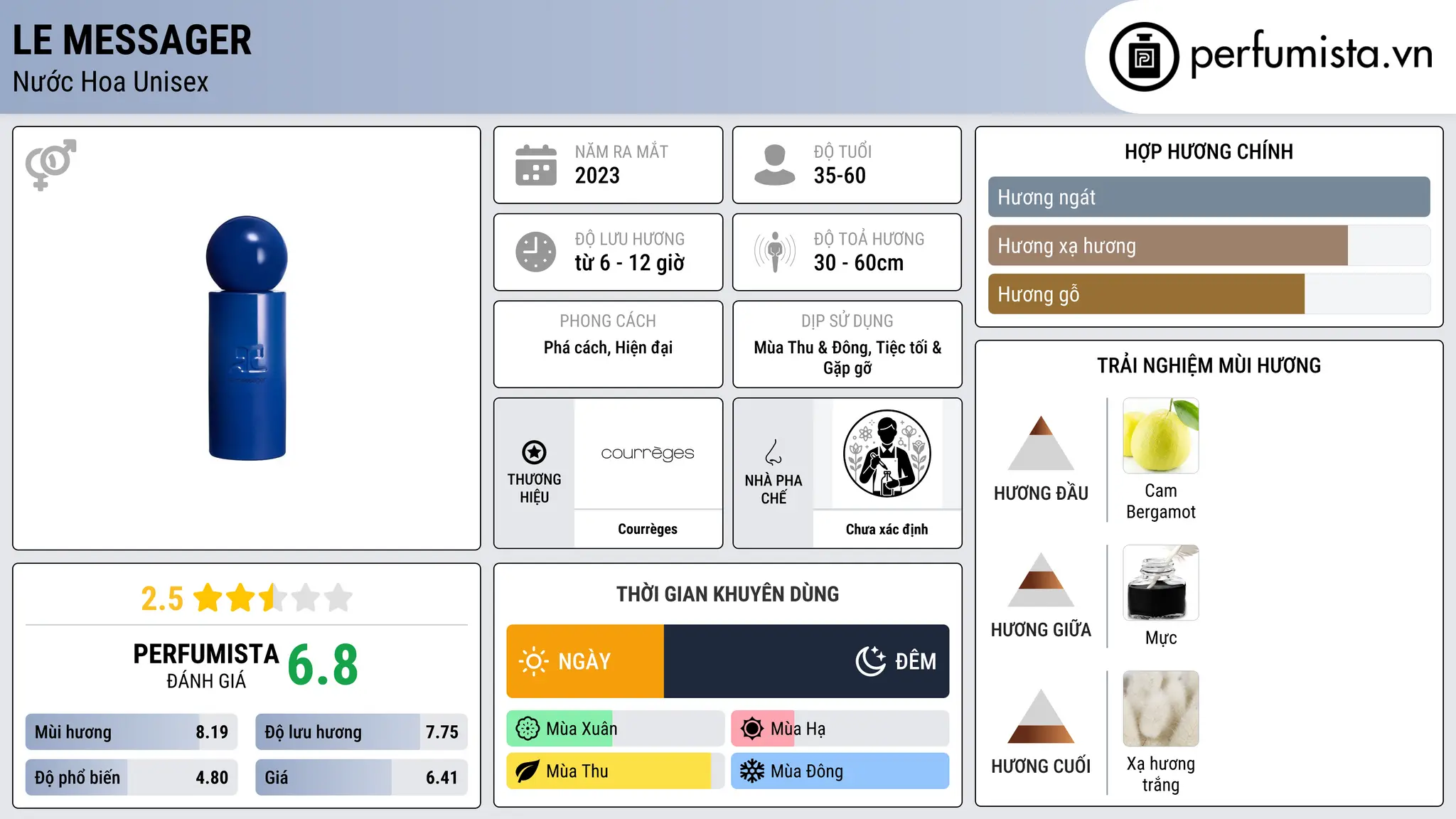Click the nose icon above Nhà pha chế
The image size is (1456, 819).
[x=773, y=452]
